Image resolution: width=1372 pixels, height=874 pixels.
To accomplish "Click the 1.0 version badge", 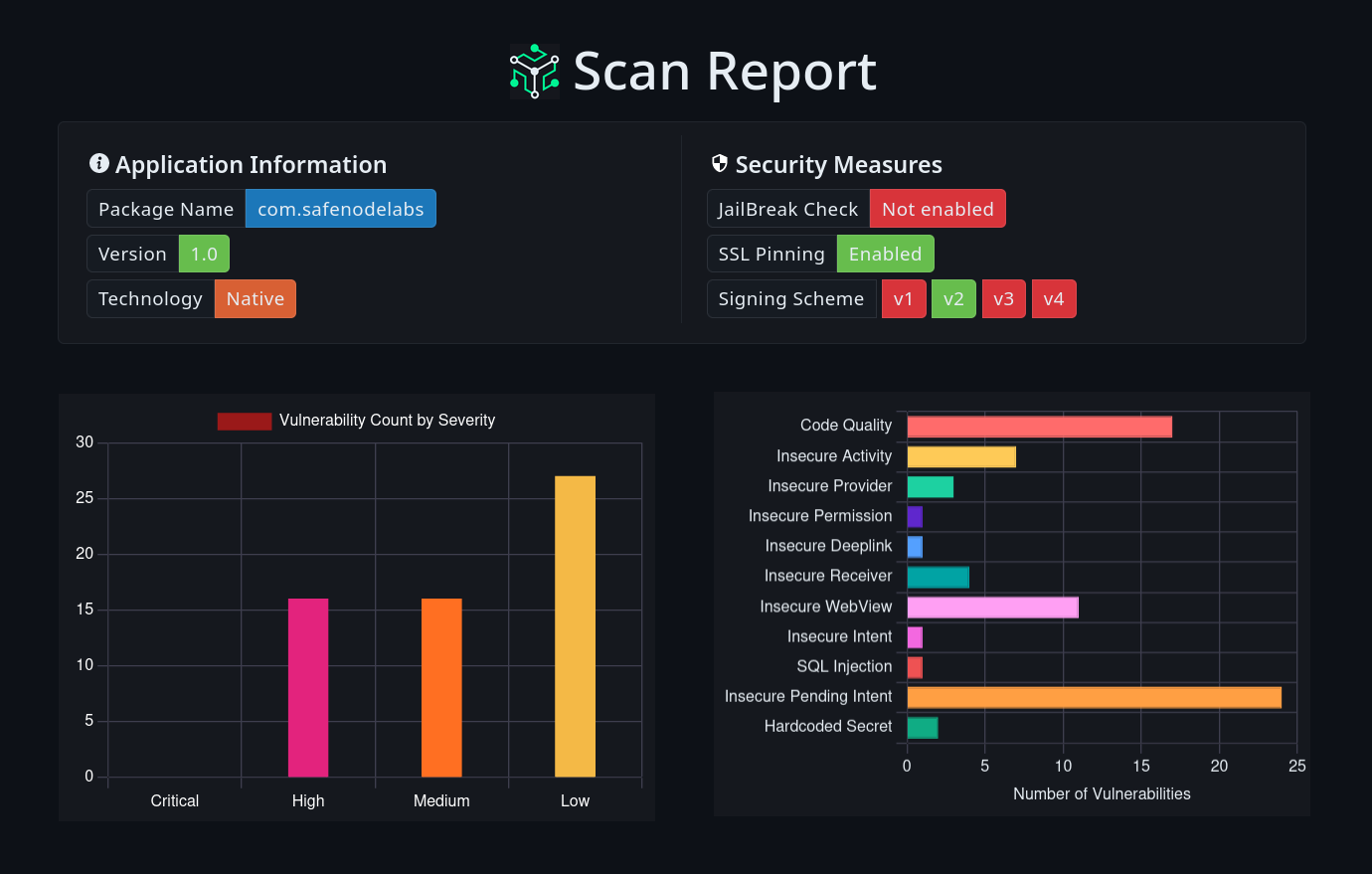I will pyautogui.click(x=204, y=254).
